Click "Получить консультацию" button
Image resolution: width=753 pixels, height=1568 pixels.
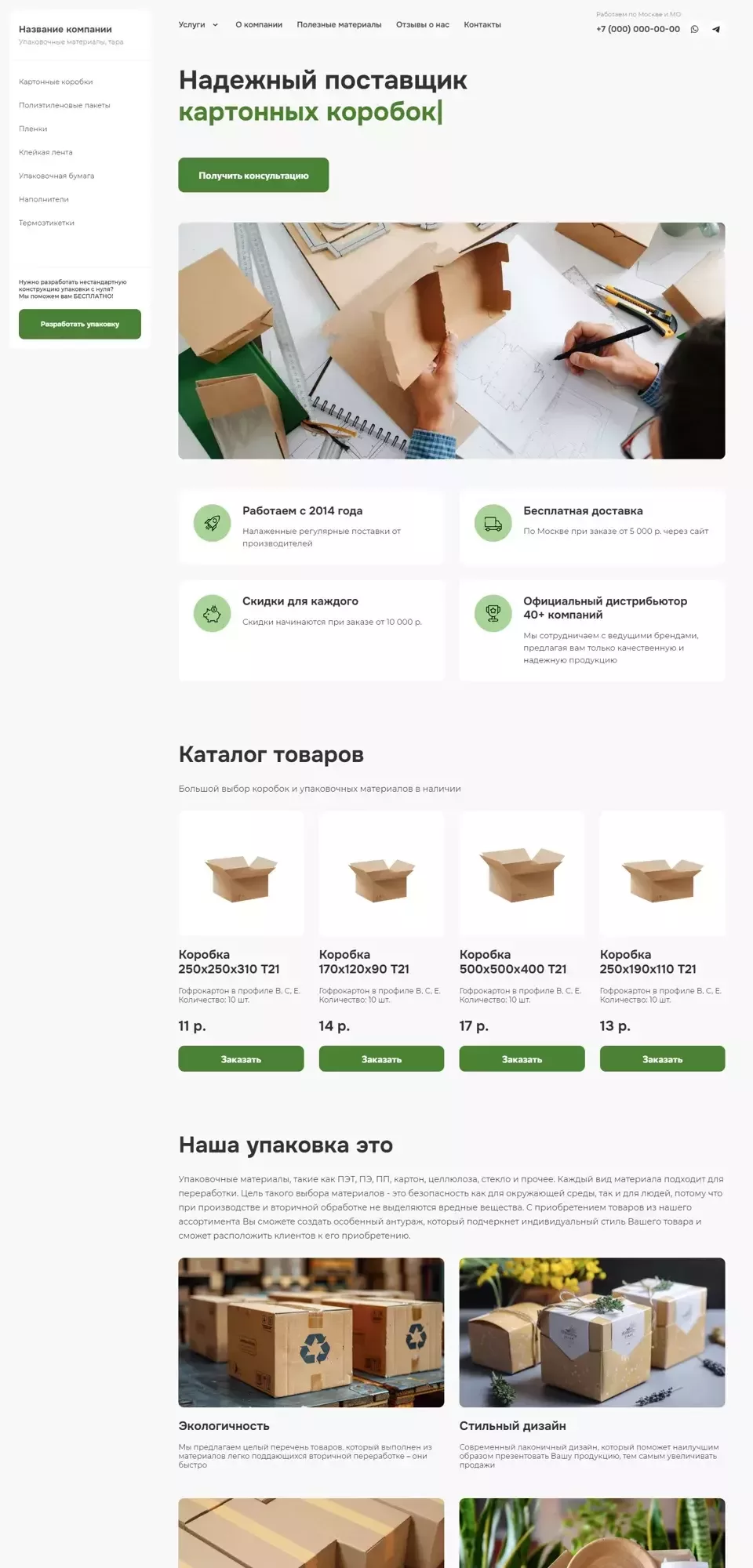click(x=253, y=176)
